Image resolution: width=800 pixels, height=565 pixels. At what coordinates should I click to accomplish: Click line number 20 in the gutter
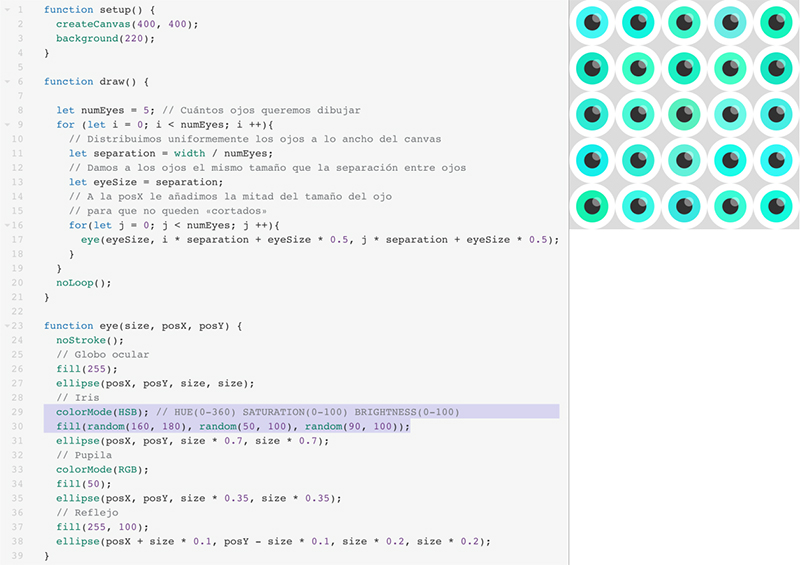click(x=17, y=283)
